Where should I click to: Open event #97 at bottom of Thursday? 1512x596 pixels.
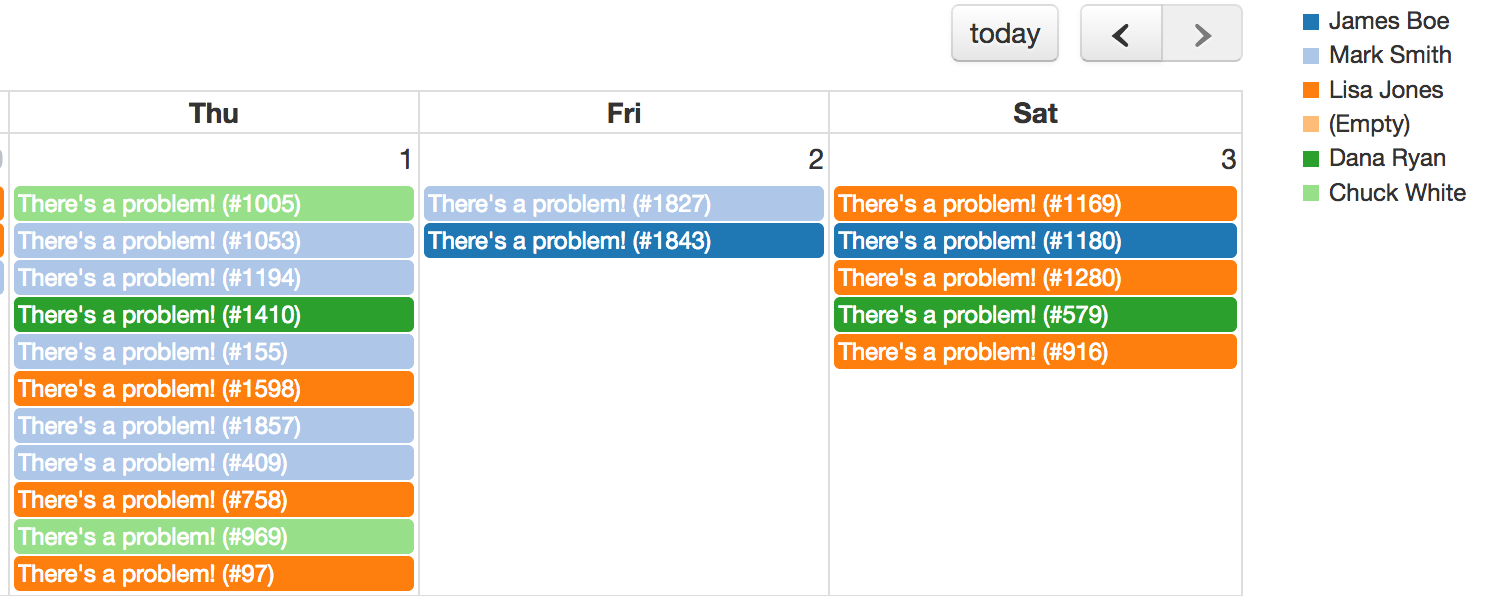(x=213, y=573)
